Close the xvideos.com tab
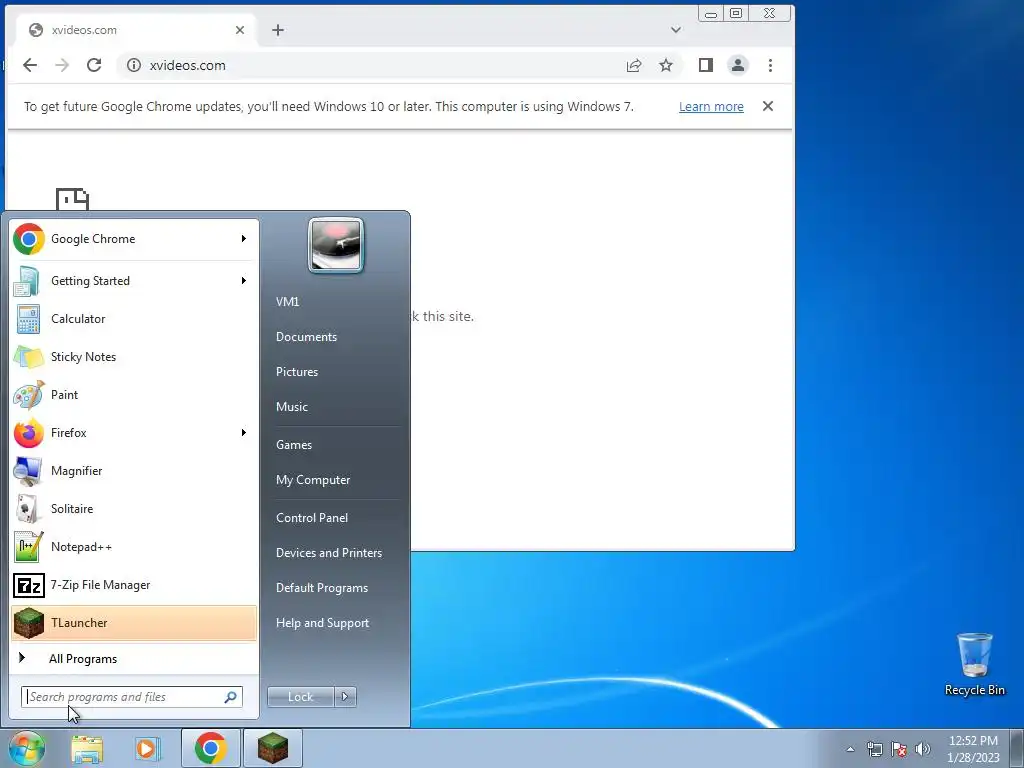 240,30
